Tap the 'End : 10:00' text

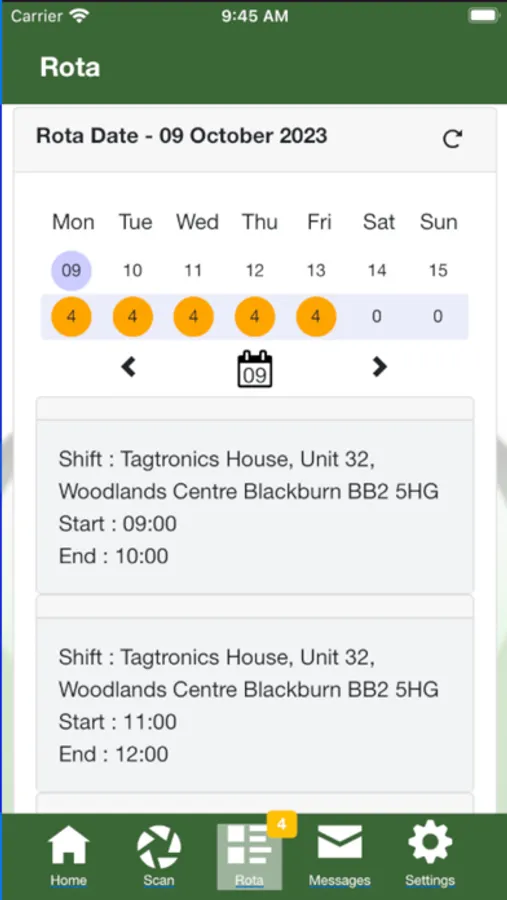click(114, 556)
